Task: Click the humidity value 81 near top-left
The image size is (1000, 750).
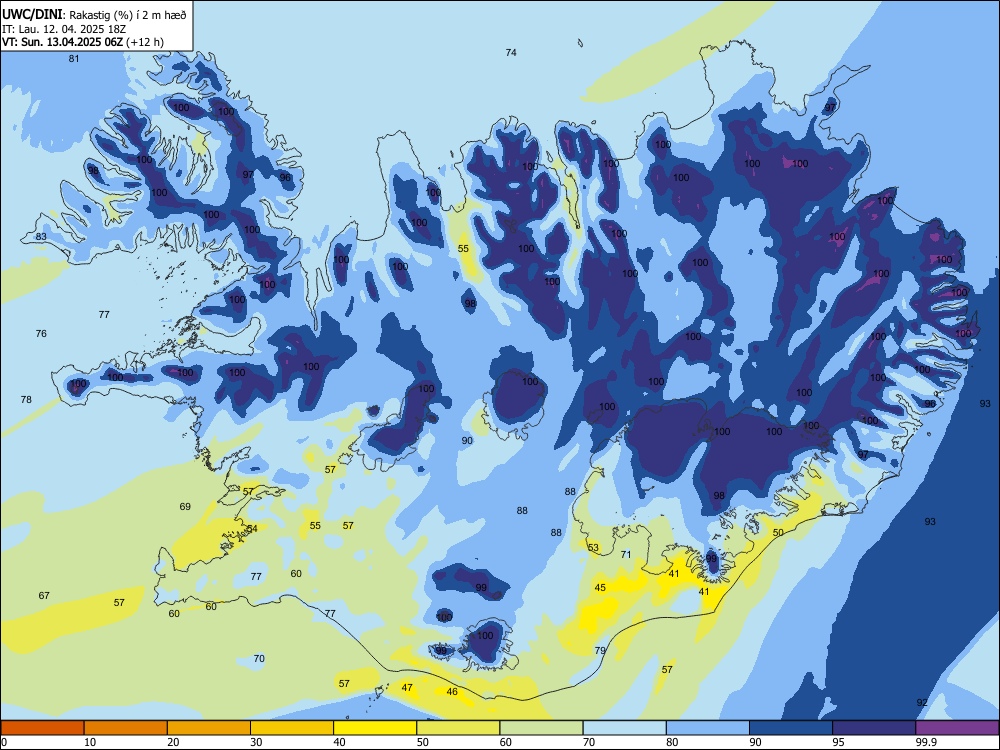Action: click(74, 59)
